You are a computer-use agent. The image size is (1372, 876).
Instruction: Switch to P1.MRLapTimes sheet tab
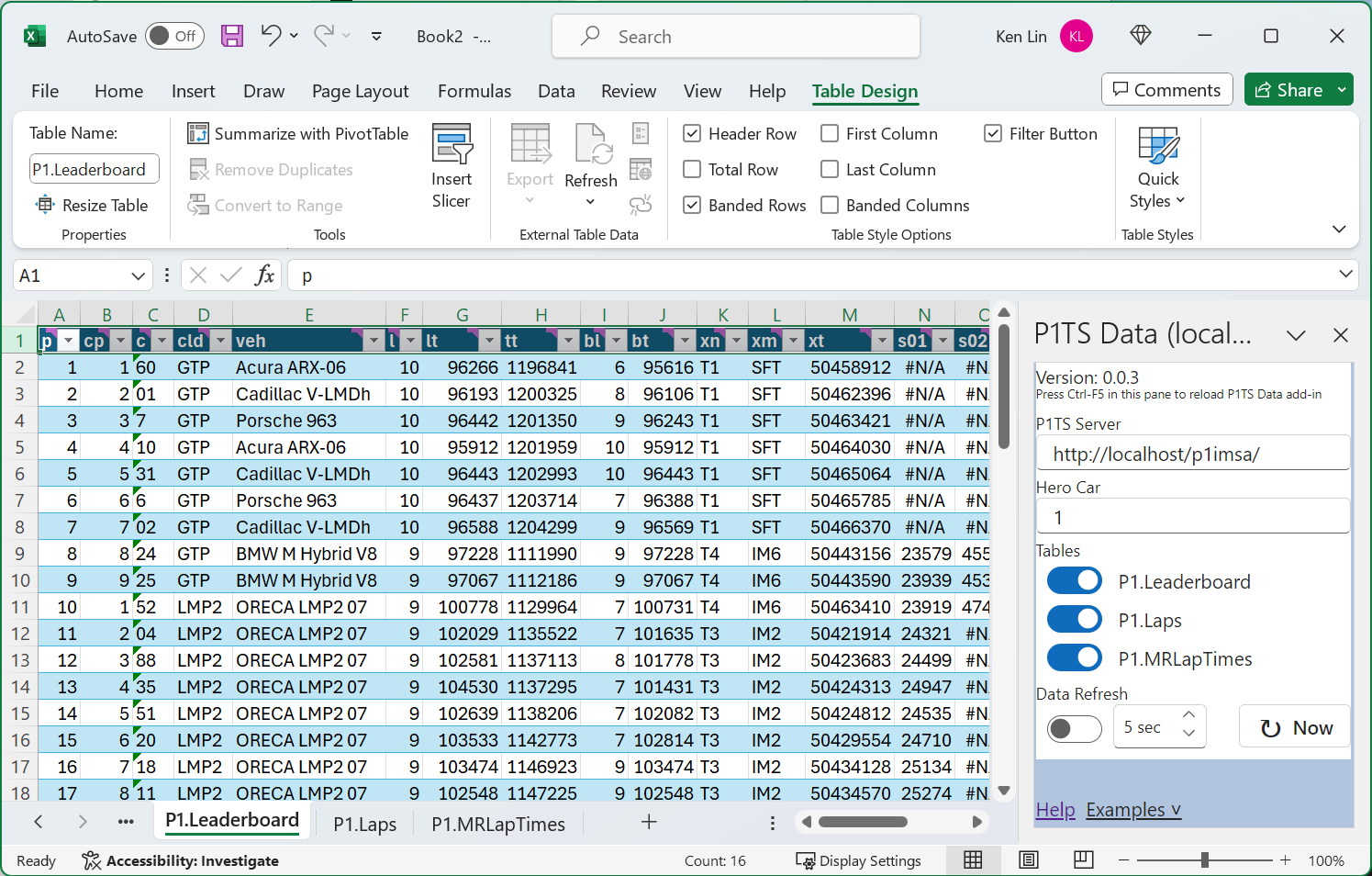pyautogui.click(x=498, y=824)
